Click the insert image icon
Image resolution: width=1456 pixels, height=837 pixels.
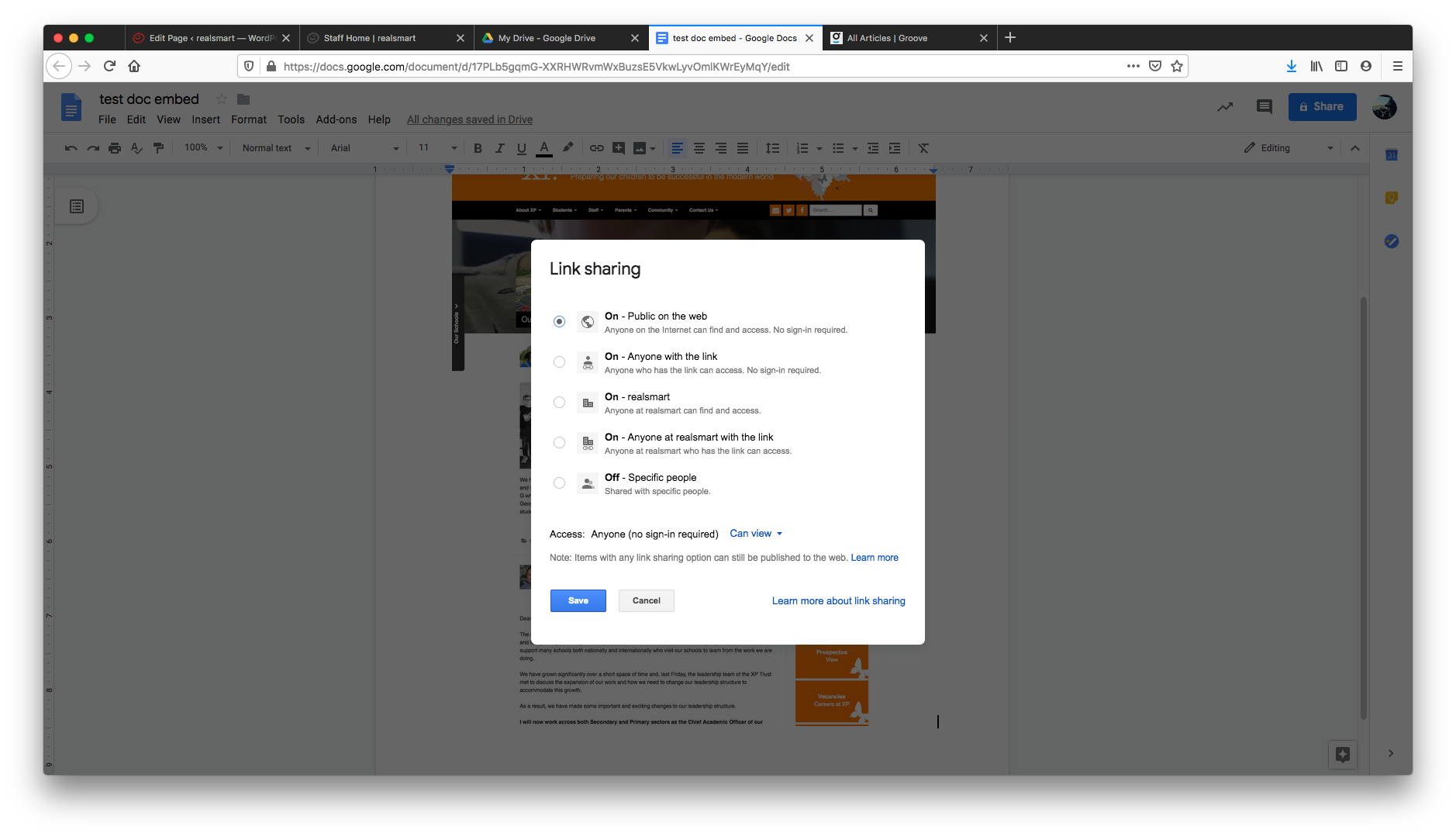click(x=640, y=148)
